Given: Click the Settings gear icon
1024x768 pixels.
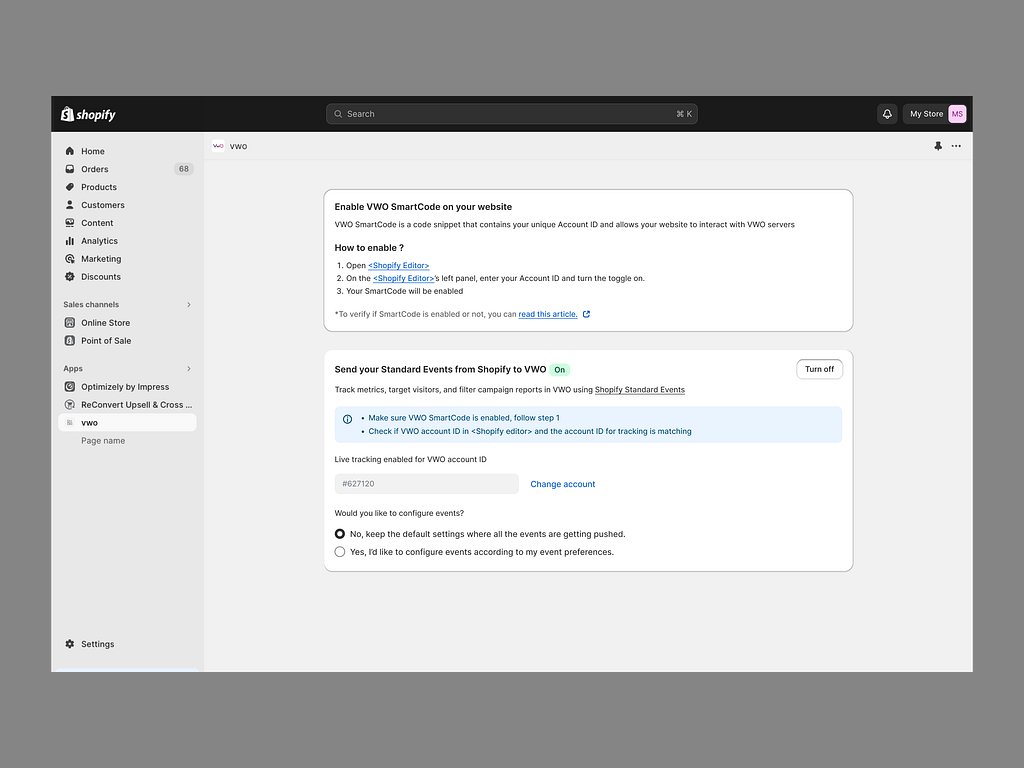Looking at the screenshot, I should [70, 644].
